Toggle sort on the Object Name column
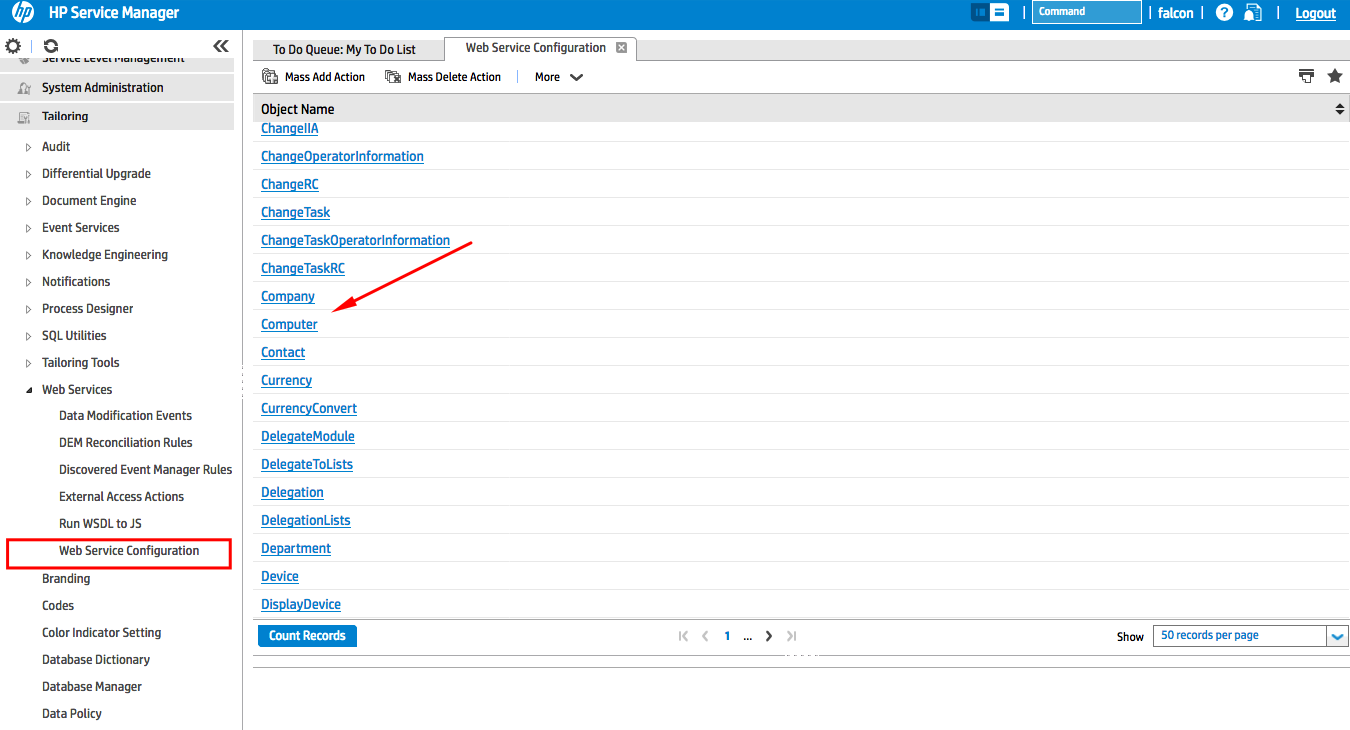1350x730 pixels. 1340,108
